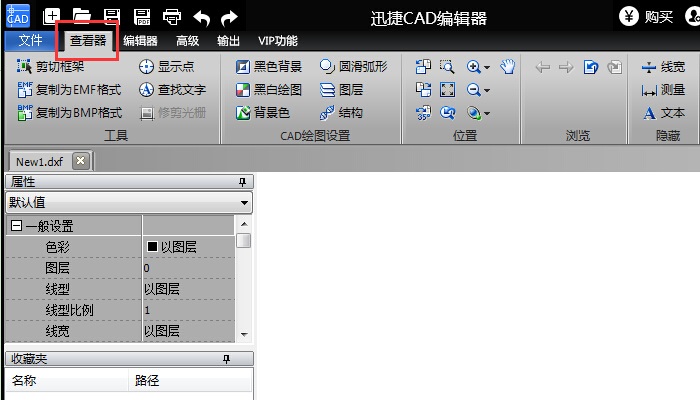This screenshot has height=400, width=700.
Task: Open the 编辑器 ribbon tab
Action: (140, 41)
